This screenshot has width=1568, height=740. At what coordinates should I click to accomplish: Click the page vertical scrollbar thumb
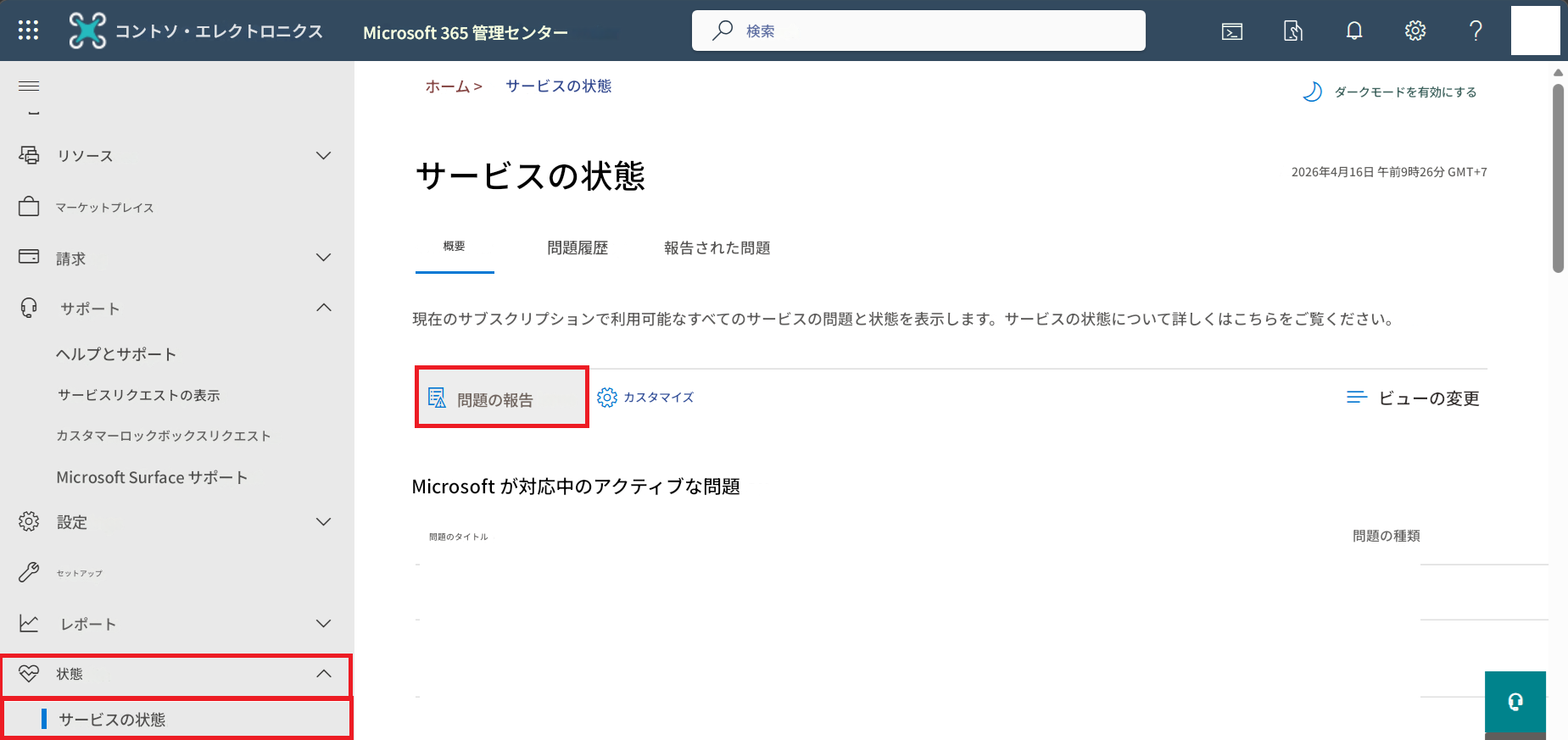pyautogui.click(x=1558, y=178)
